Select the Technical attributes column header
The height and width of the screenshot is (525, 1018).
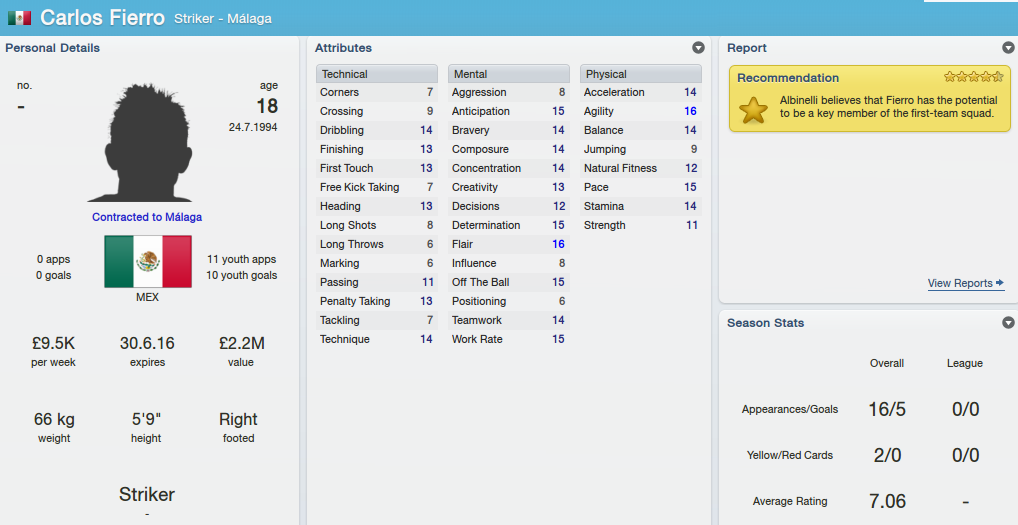click(377, 74)
